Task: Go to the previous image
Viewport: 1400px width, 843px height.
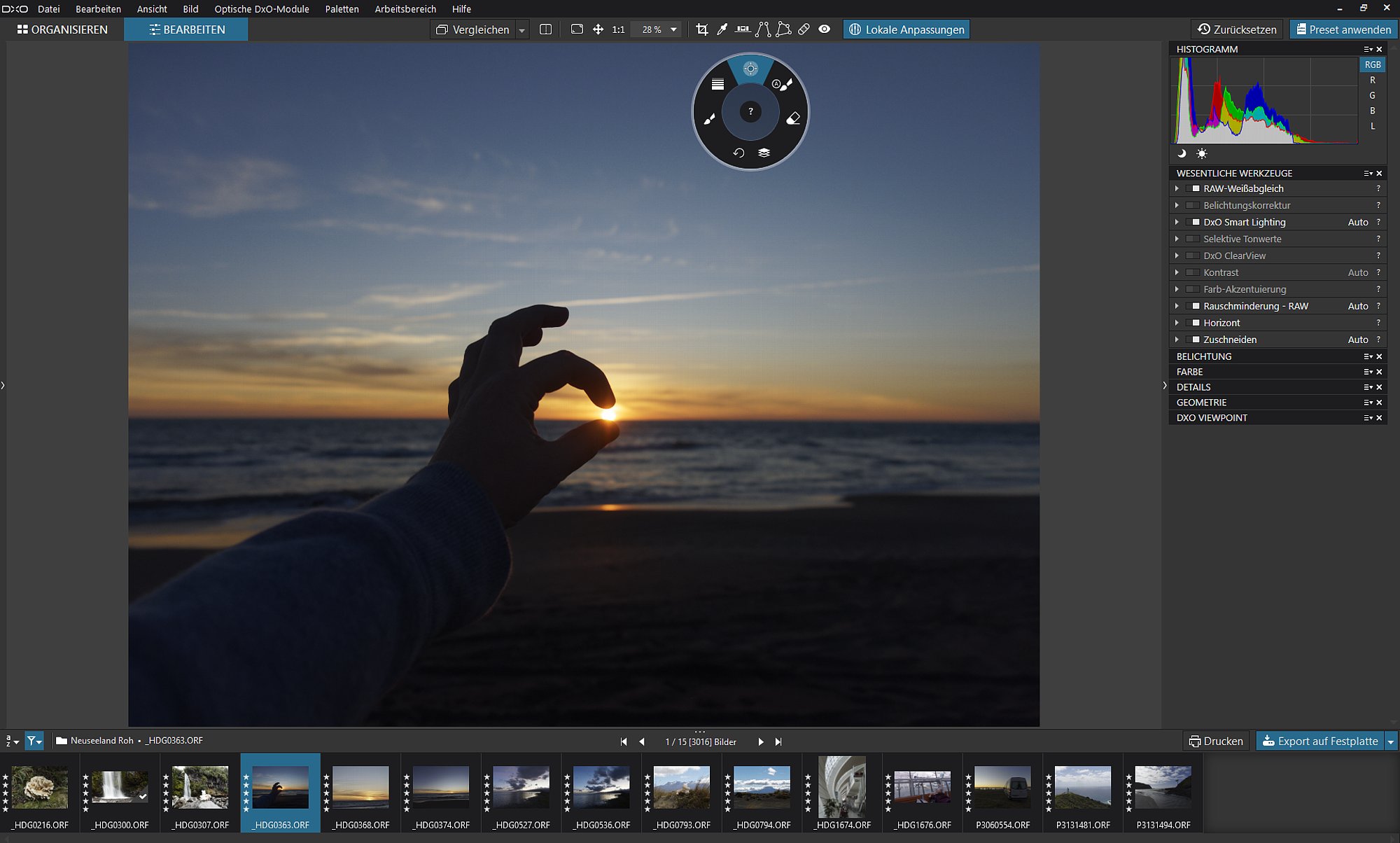Action: (641, 741)
